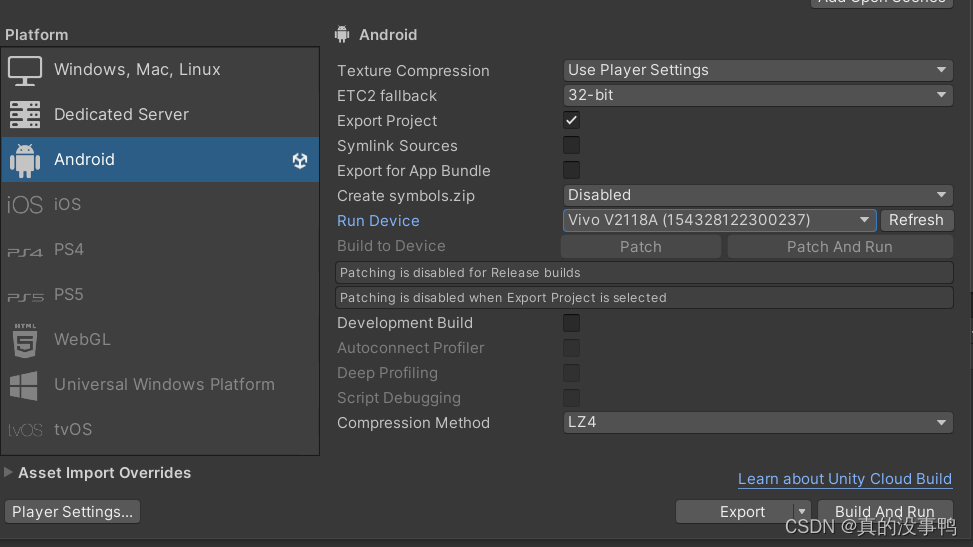
Task: Open the Compression Method LZ4 dropdown
Action: point(758,422)
